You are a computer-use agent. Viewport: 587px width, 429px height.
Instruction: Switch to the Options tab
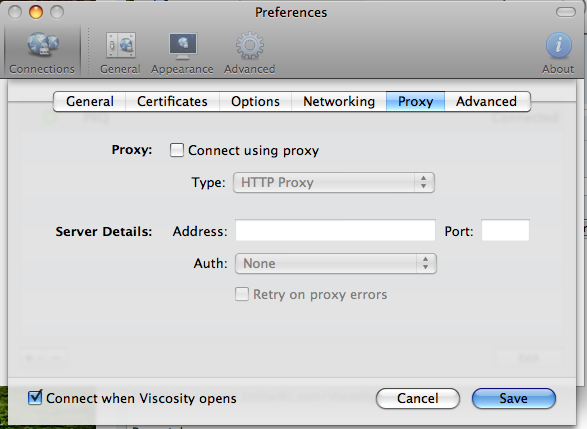coord(255,101)
